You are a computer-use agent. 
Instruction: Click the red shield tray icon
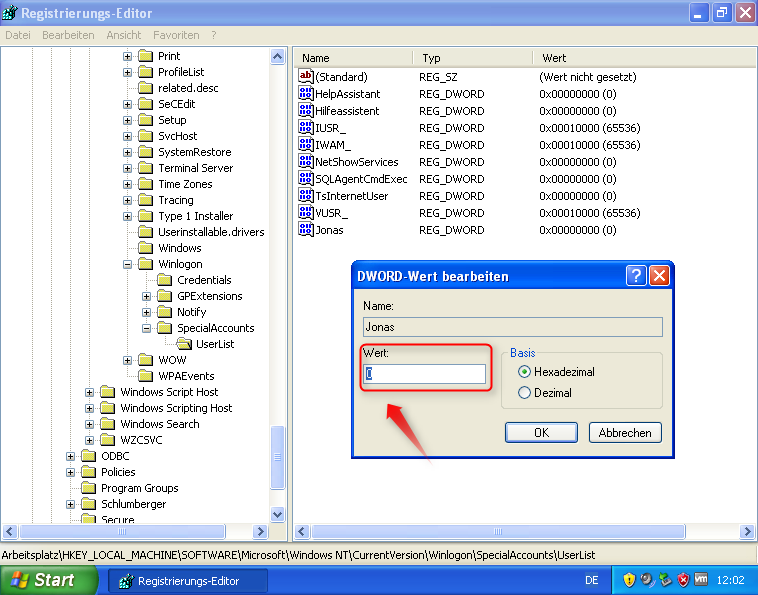[683, 580]
